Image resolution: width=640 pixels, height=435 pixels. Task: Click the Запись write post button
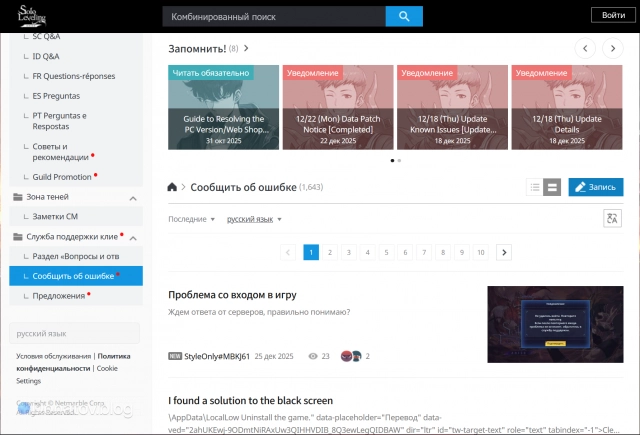[596, 187]
